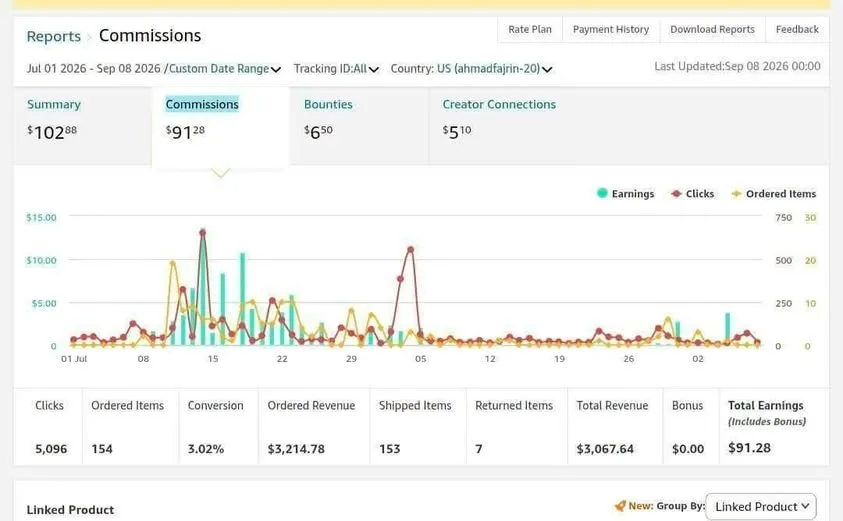Toggle the Ordered Items legend entry

774,194
